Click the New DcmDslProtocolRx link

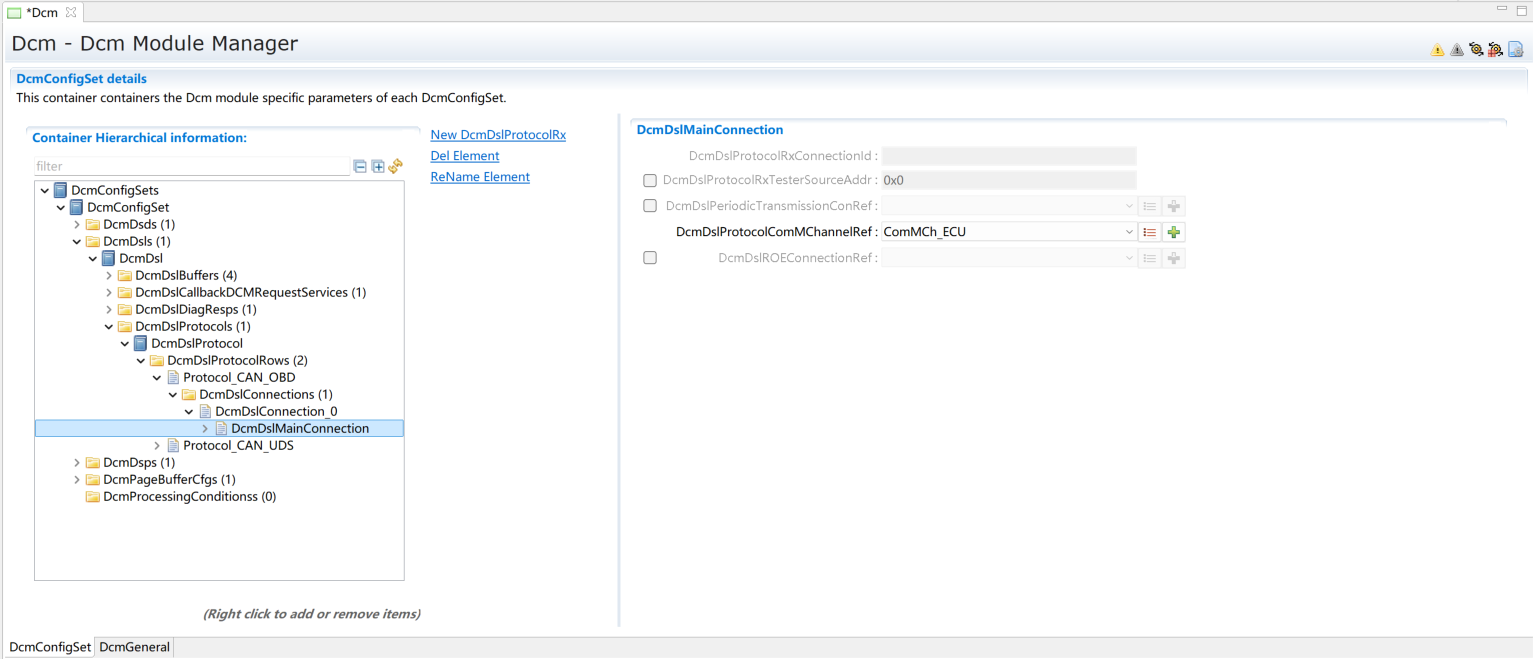[498, 135]
